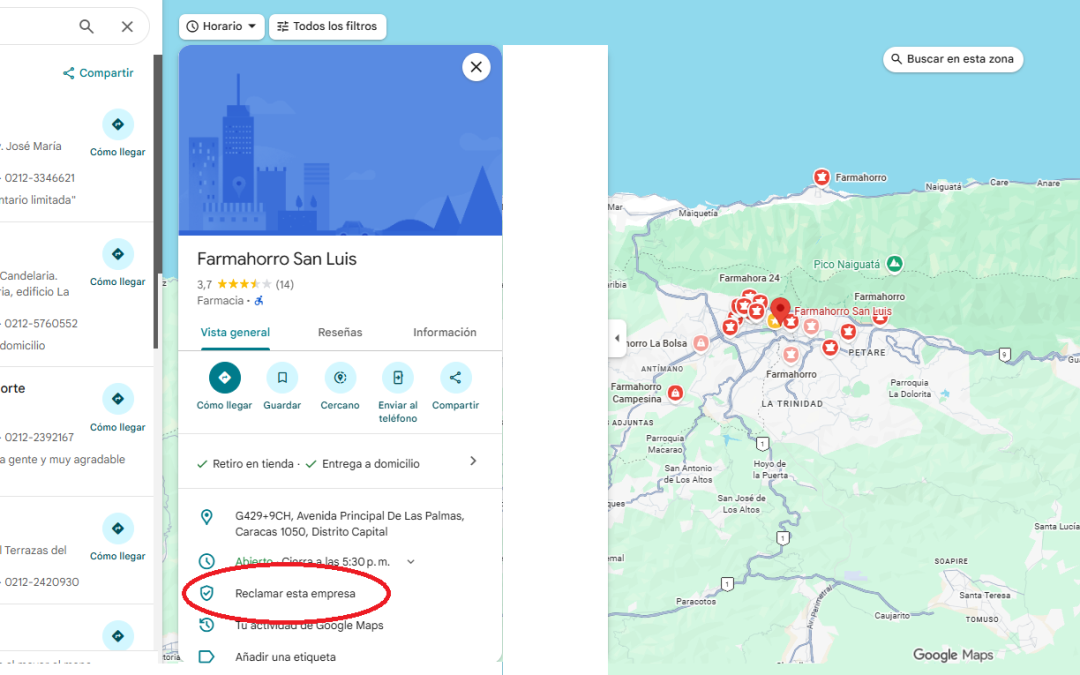Expand the opening hours chevron
Viewport: 1080px width, 675px height.
(410, 562)
